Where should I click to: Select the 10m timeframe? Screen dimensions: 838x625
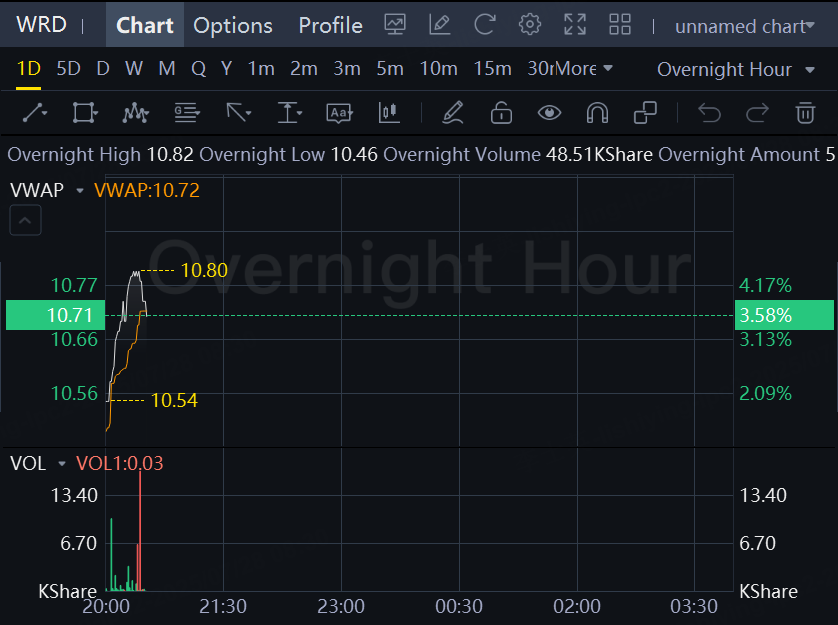[438, 69]
